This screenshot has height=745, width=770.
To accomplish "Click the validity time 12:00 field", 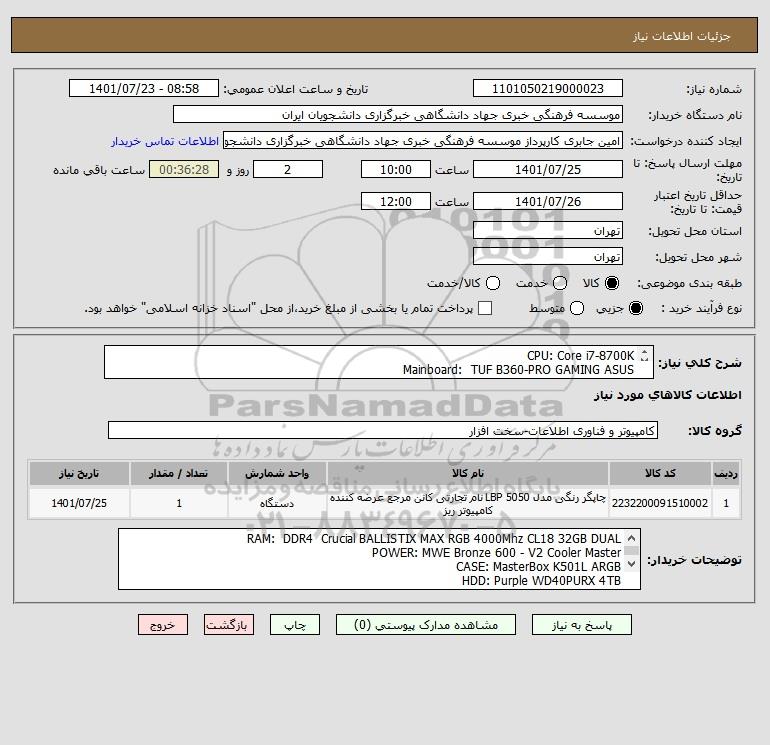I will (396, 201).
